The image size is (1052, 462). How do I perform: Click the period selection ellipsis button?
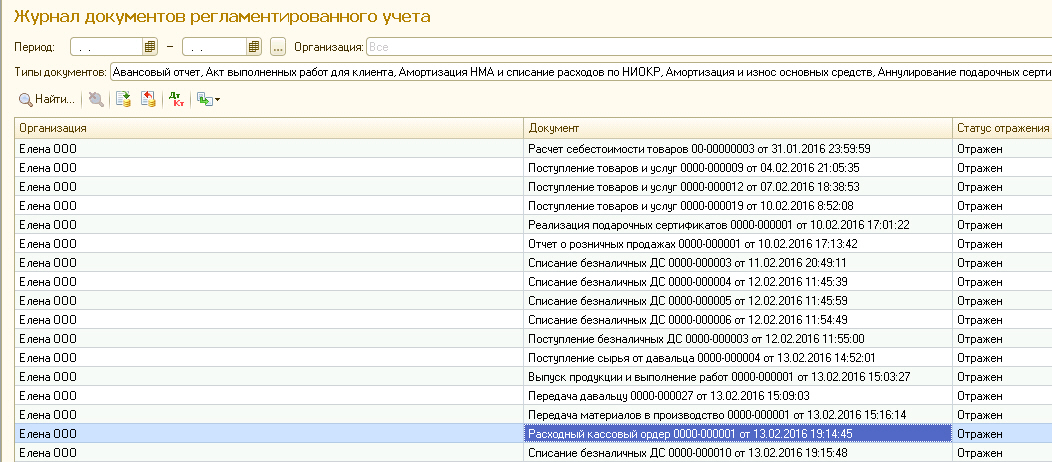[278, 47]
